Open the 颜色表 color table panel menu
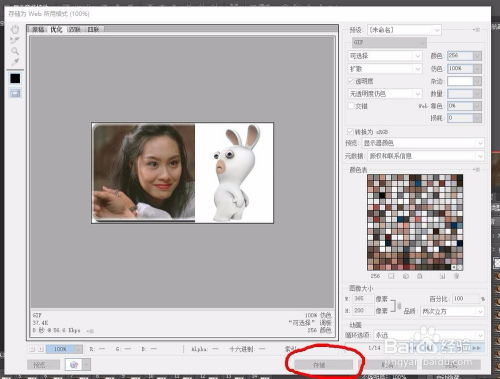 click(477, 170)
